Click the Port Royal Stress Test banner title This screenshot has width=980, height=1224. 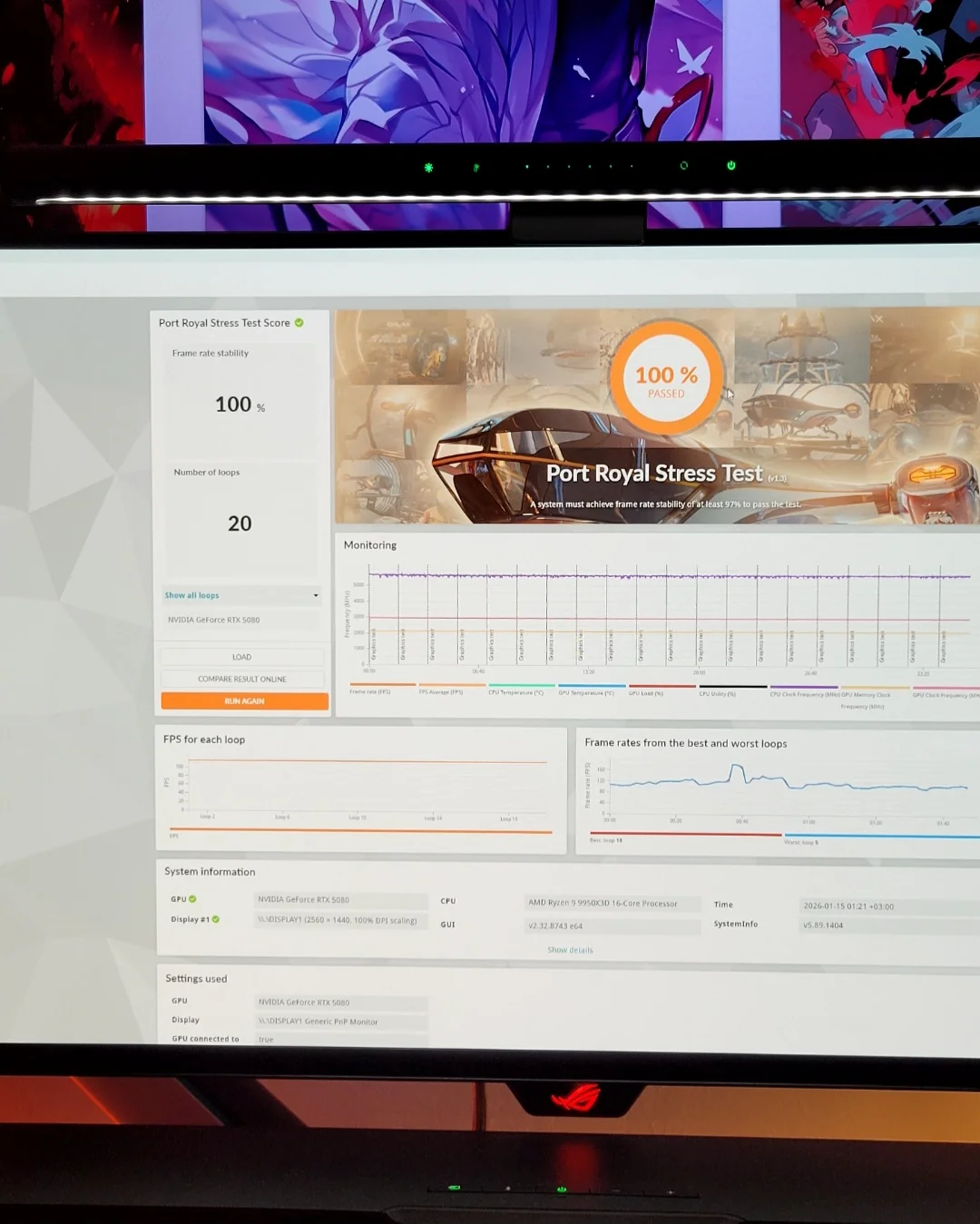(654, 474)
